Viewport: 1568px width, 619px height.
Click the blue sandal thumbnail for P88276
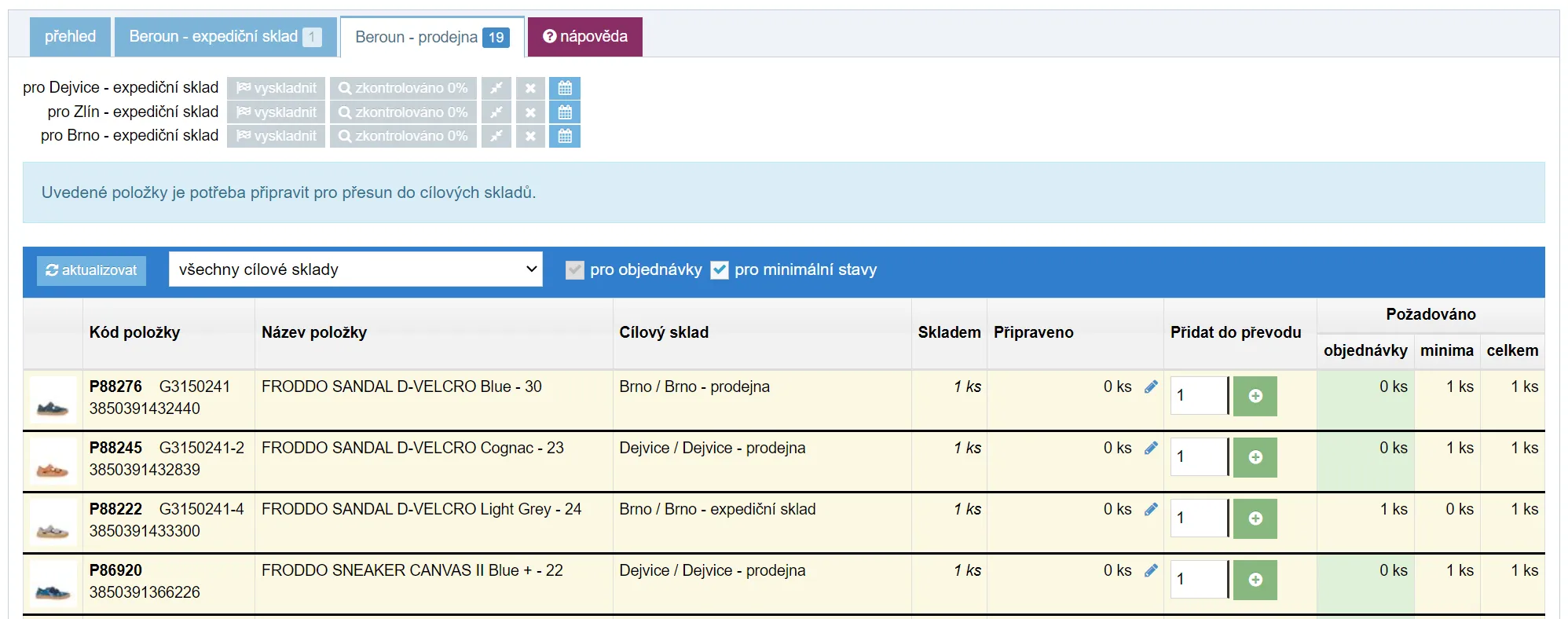pyautogui.click(x=53, y=401)
